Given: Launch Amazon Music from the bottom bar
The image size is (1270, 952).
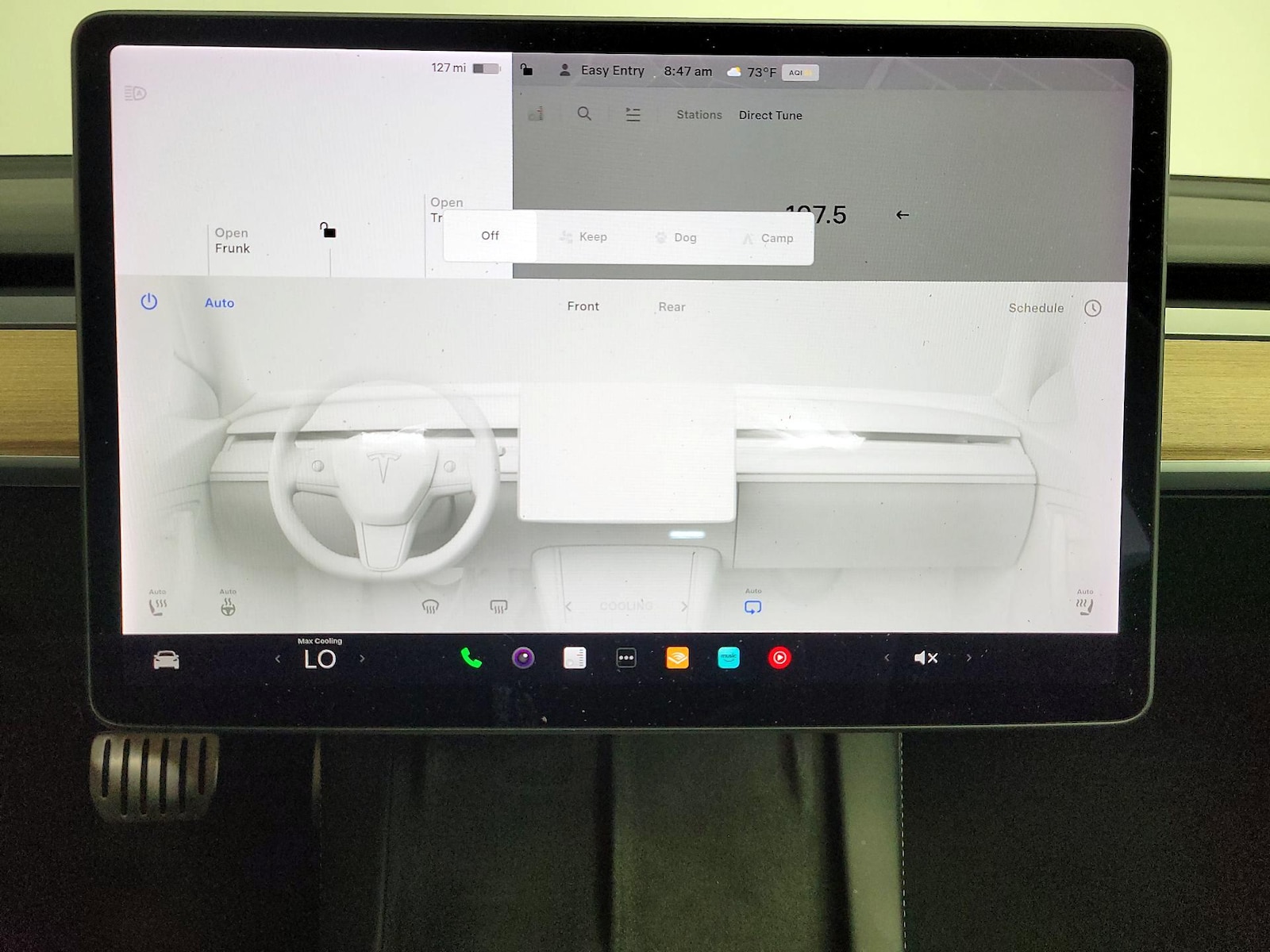Looking at the screenshot, I should (x=729, y=658).
